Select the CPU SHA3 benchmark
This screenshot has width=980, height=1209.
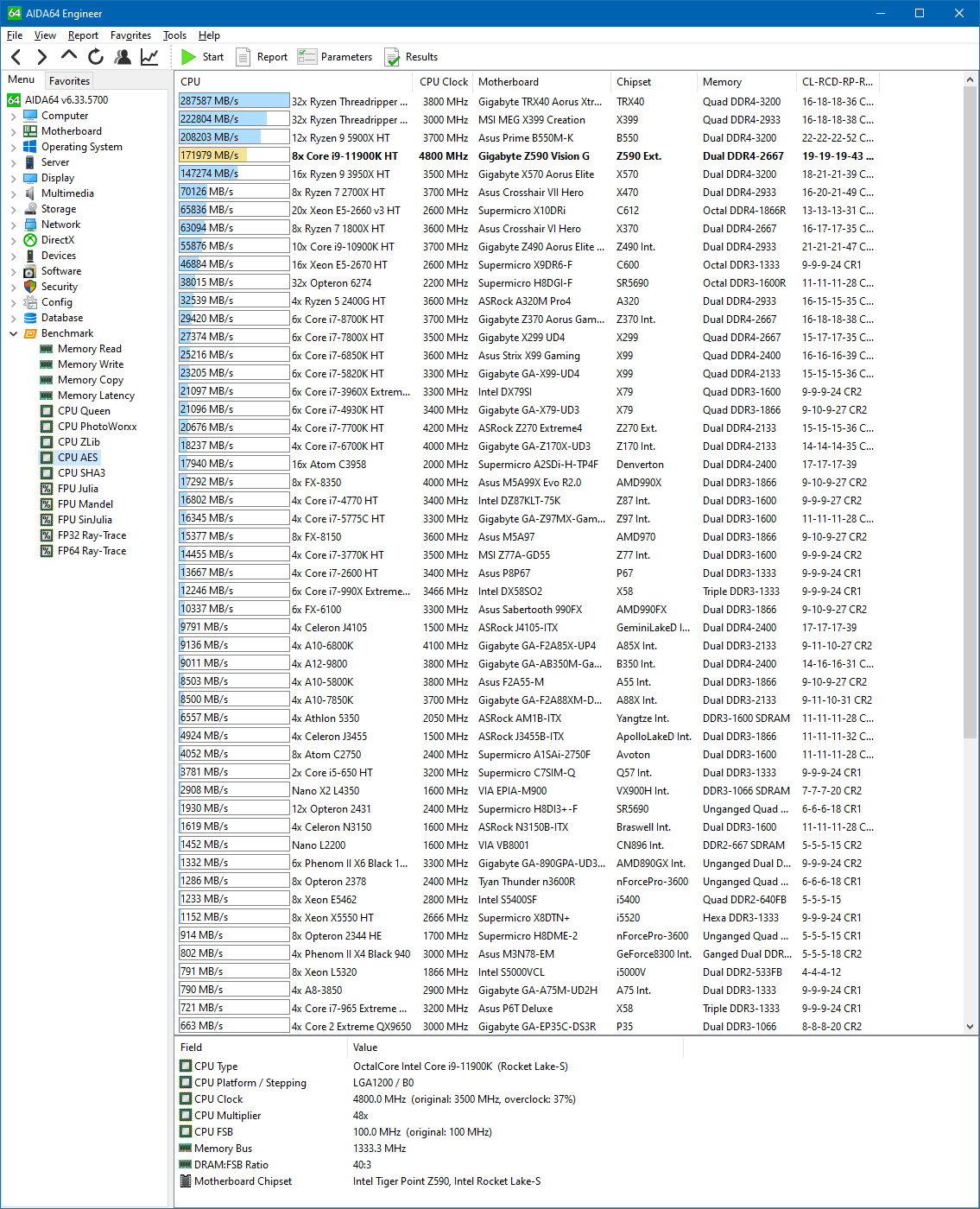pos(81,473)
